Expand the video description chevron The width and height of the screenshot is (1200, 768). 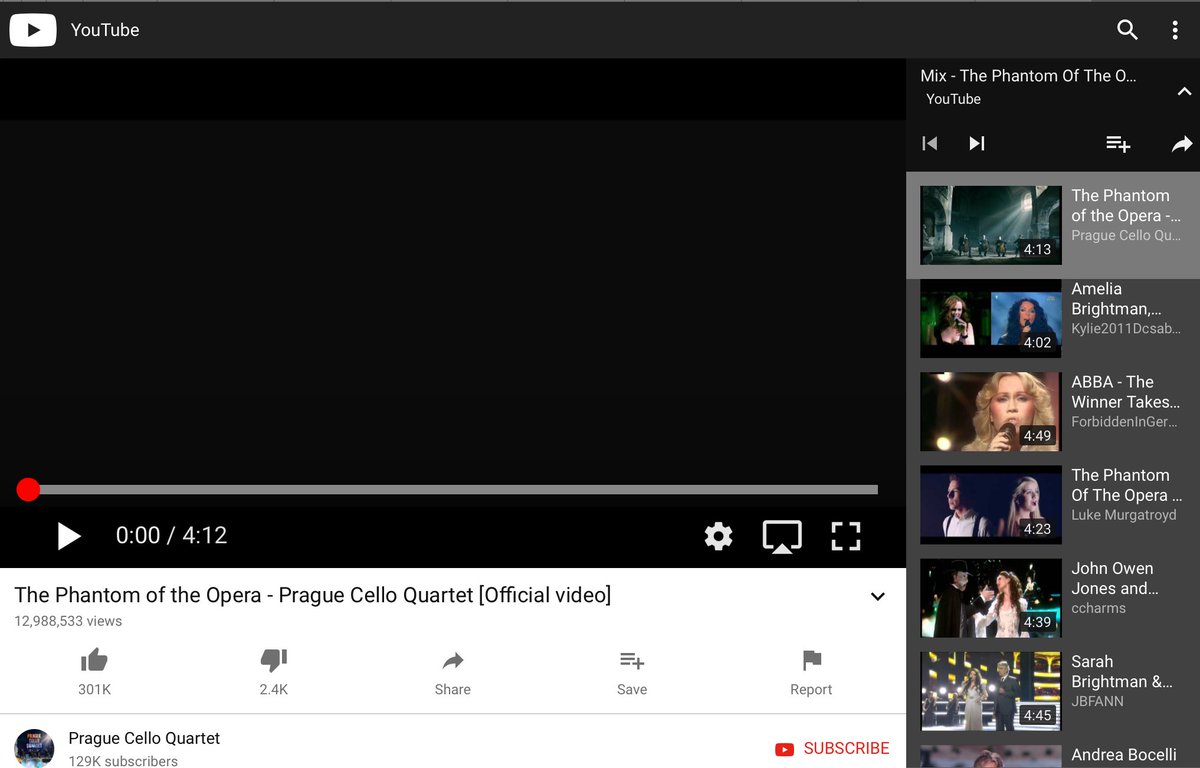[x=878, y=597]
